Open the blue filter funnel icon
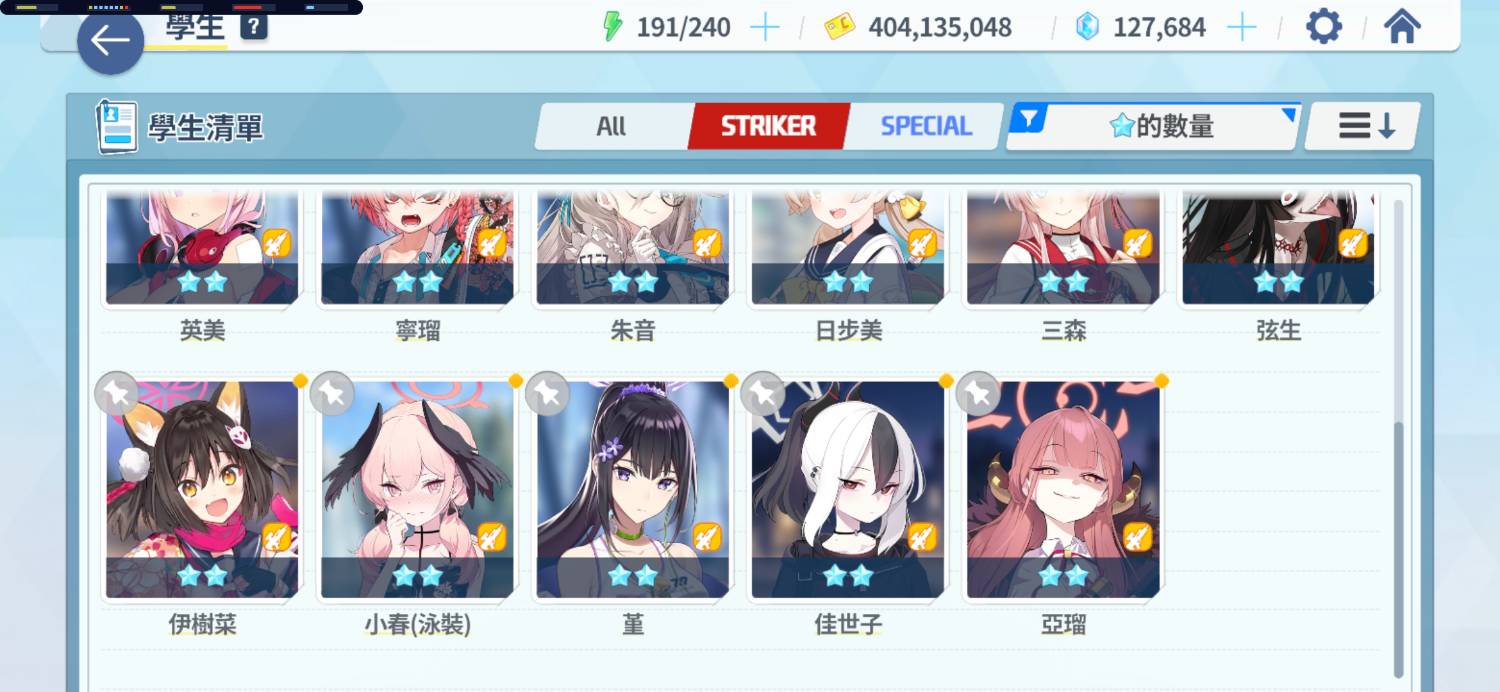 coord(1029,121)
